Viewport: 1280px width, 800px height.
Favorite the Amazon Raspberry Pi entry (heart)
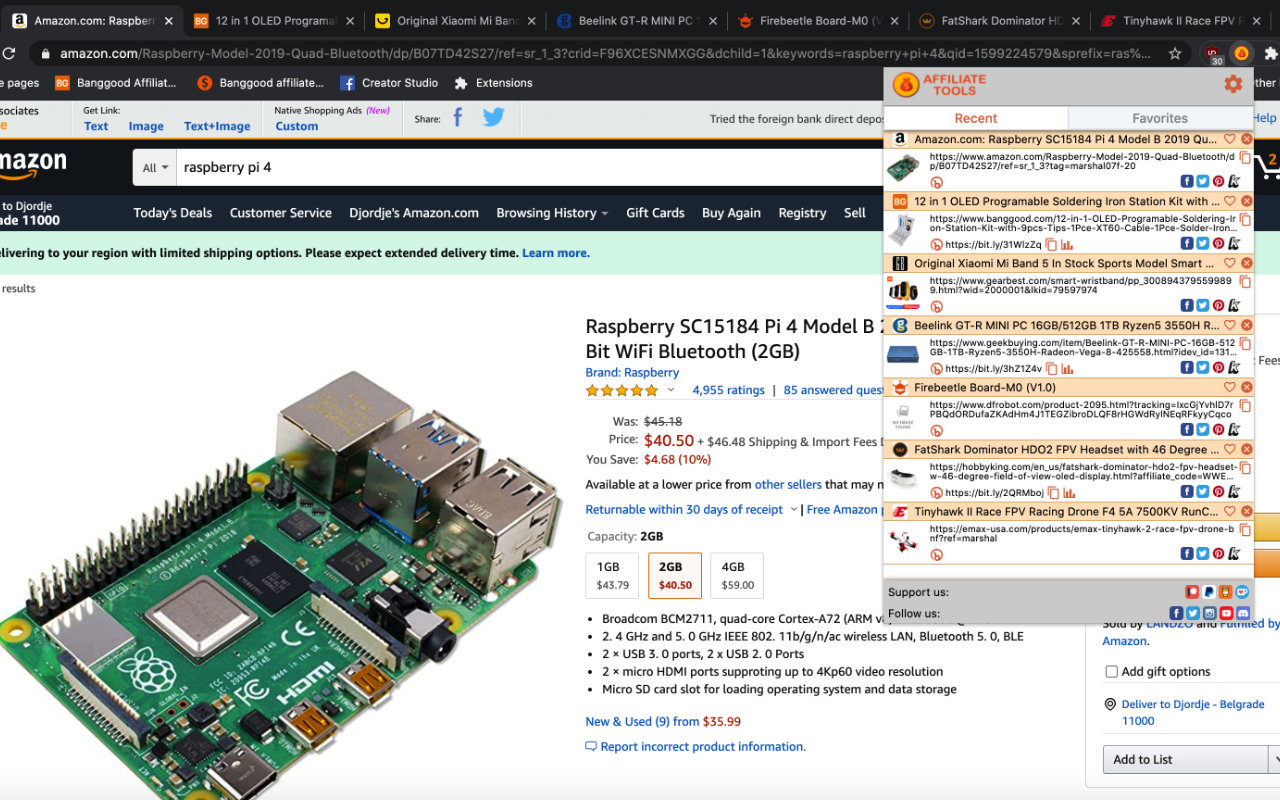(x=1230, y=139)
